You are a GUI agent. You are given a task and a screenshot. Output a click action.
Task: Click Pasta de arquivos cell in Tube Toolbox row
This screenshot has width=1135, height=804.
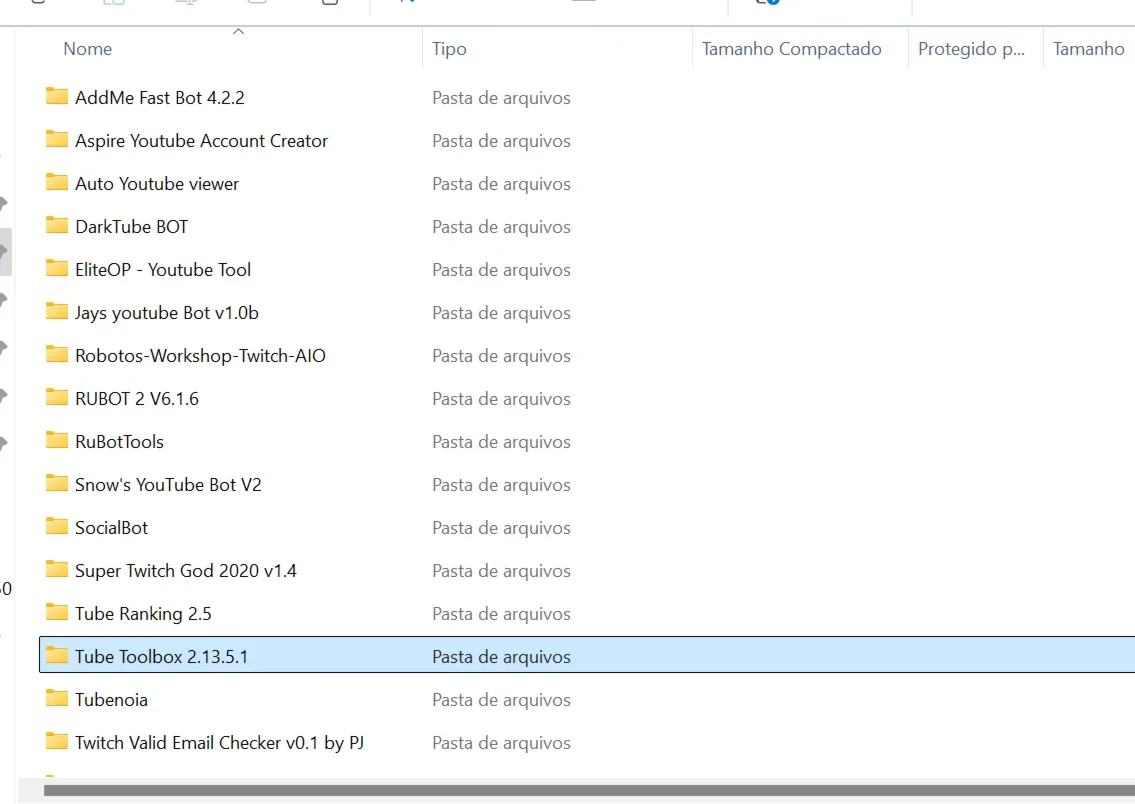[501, 657]
